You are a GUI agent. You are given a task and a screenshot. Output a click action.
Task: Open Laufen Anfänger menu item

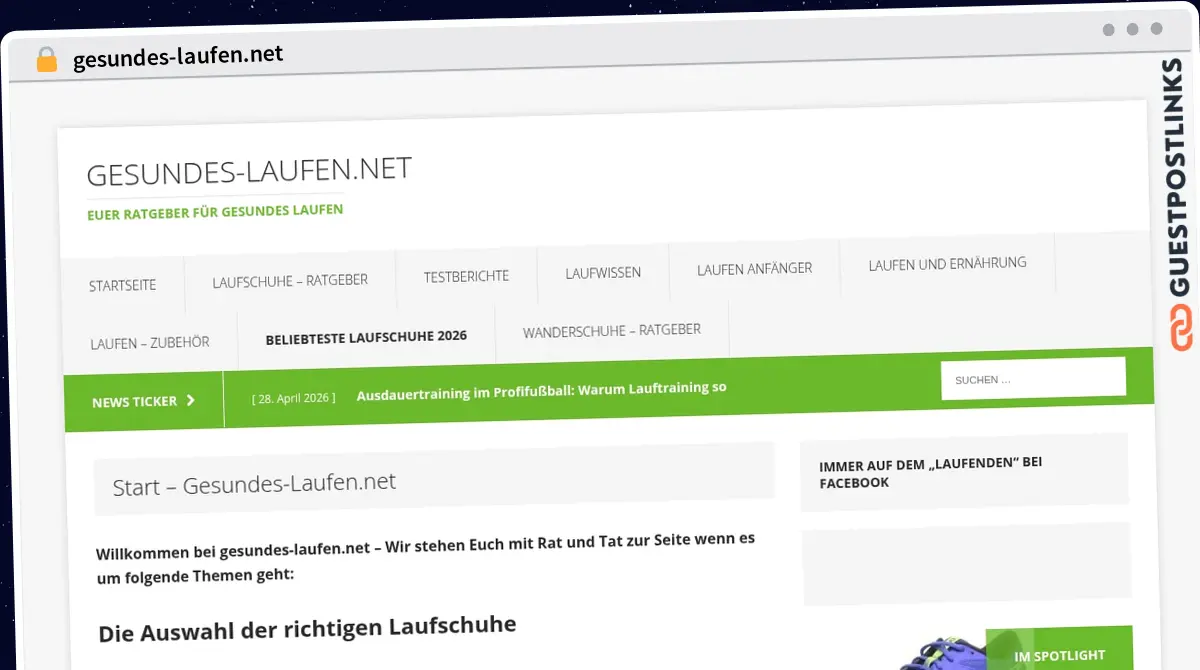(x=754, y=268)
